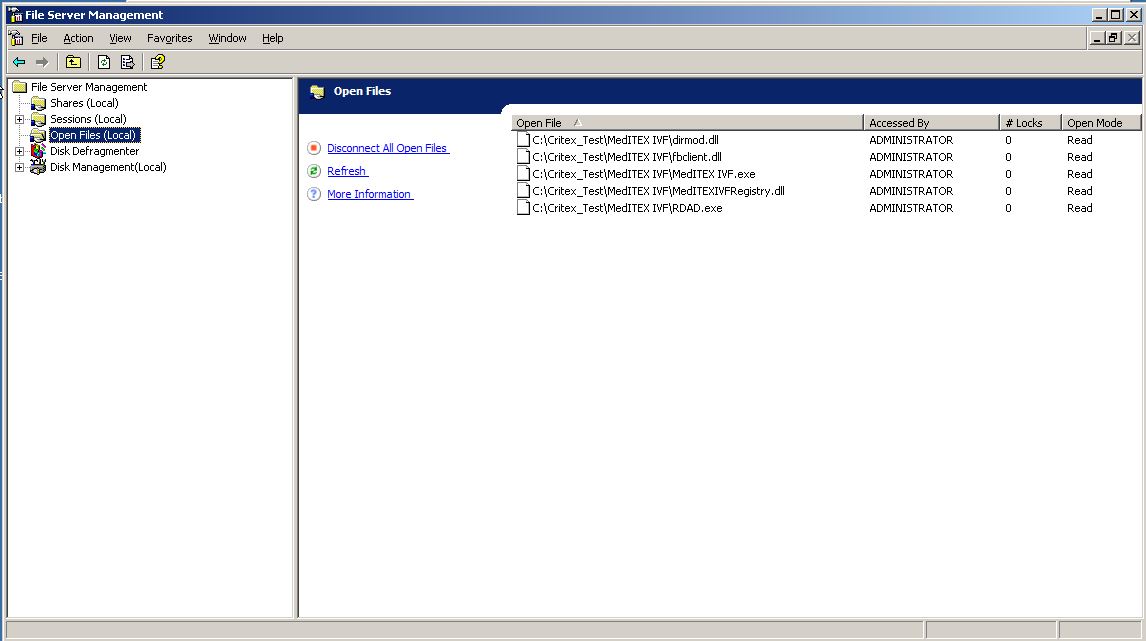Open the Action menu
The height and width of the screenshot is (641, 1146).
point(78,38)
